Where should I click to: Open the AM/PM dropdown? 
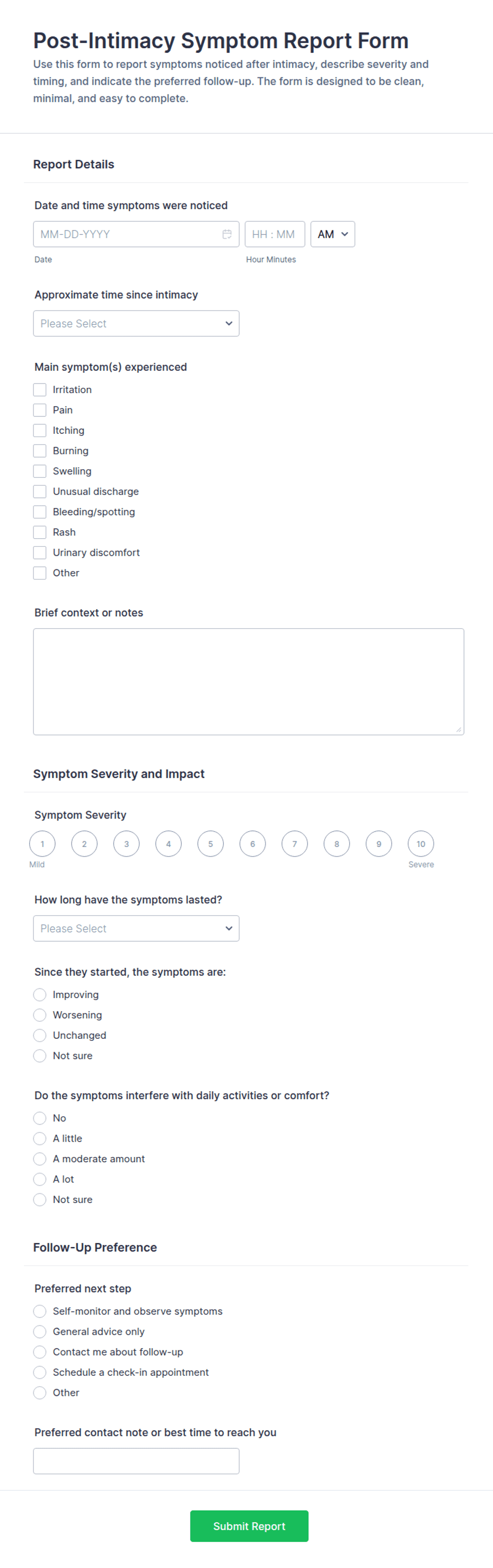[333, 234]
